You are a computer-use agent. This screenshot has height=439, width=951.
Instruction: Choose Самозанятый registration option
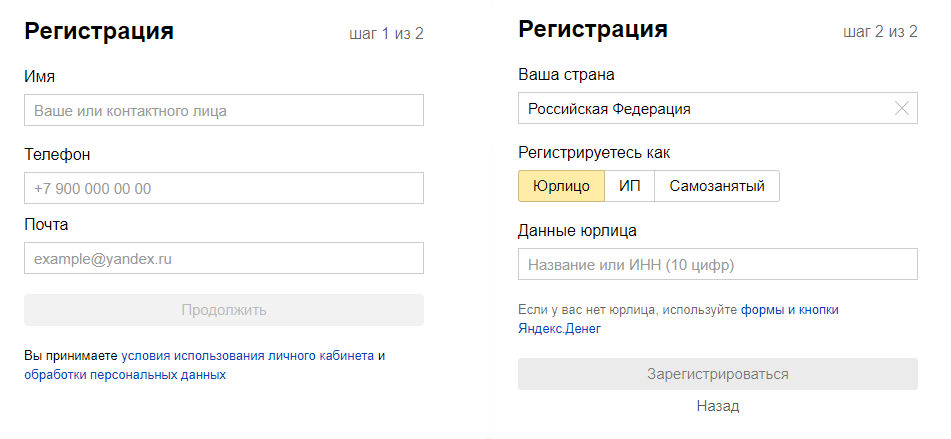click(x=716, y=186)
